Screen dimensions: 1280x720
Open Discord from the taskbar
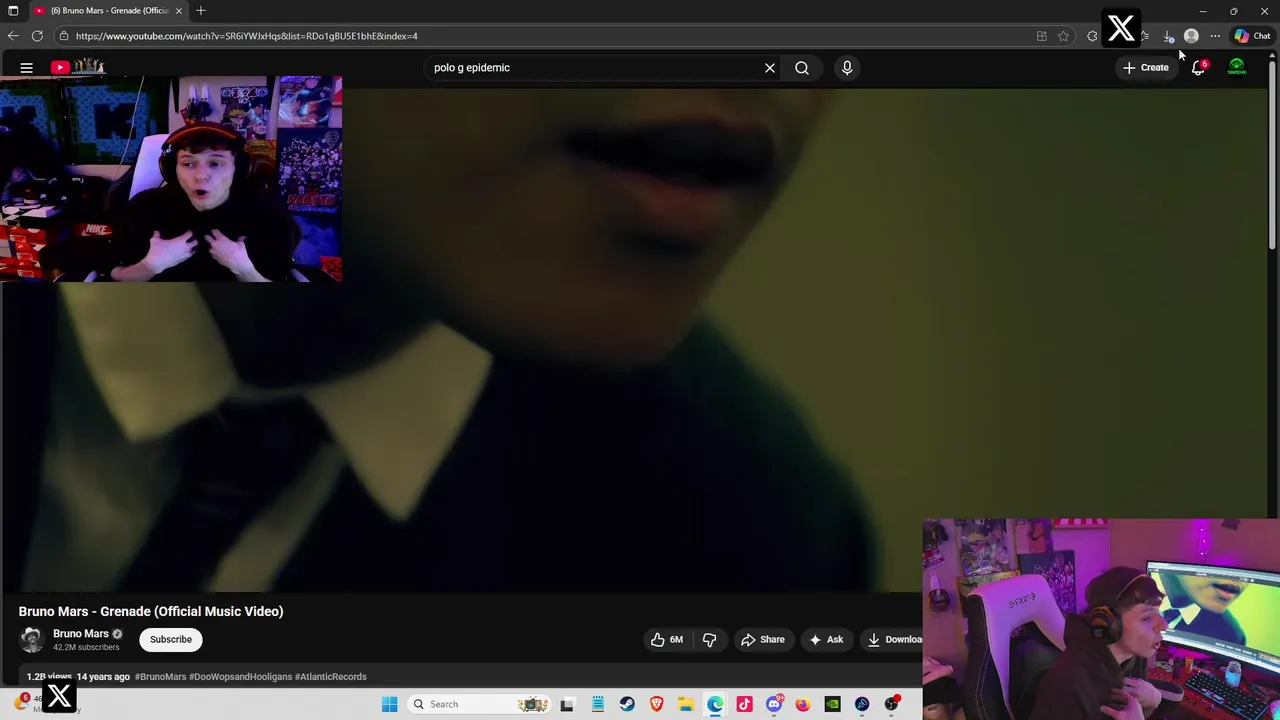point(774,704)
